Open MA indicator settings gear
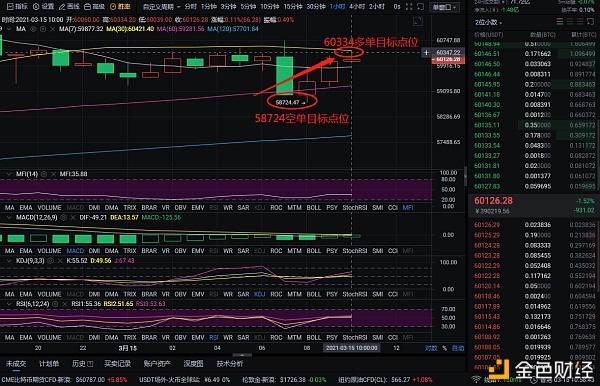The image size is (600, 386). pos(43,29)
